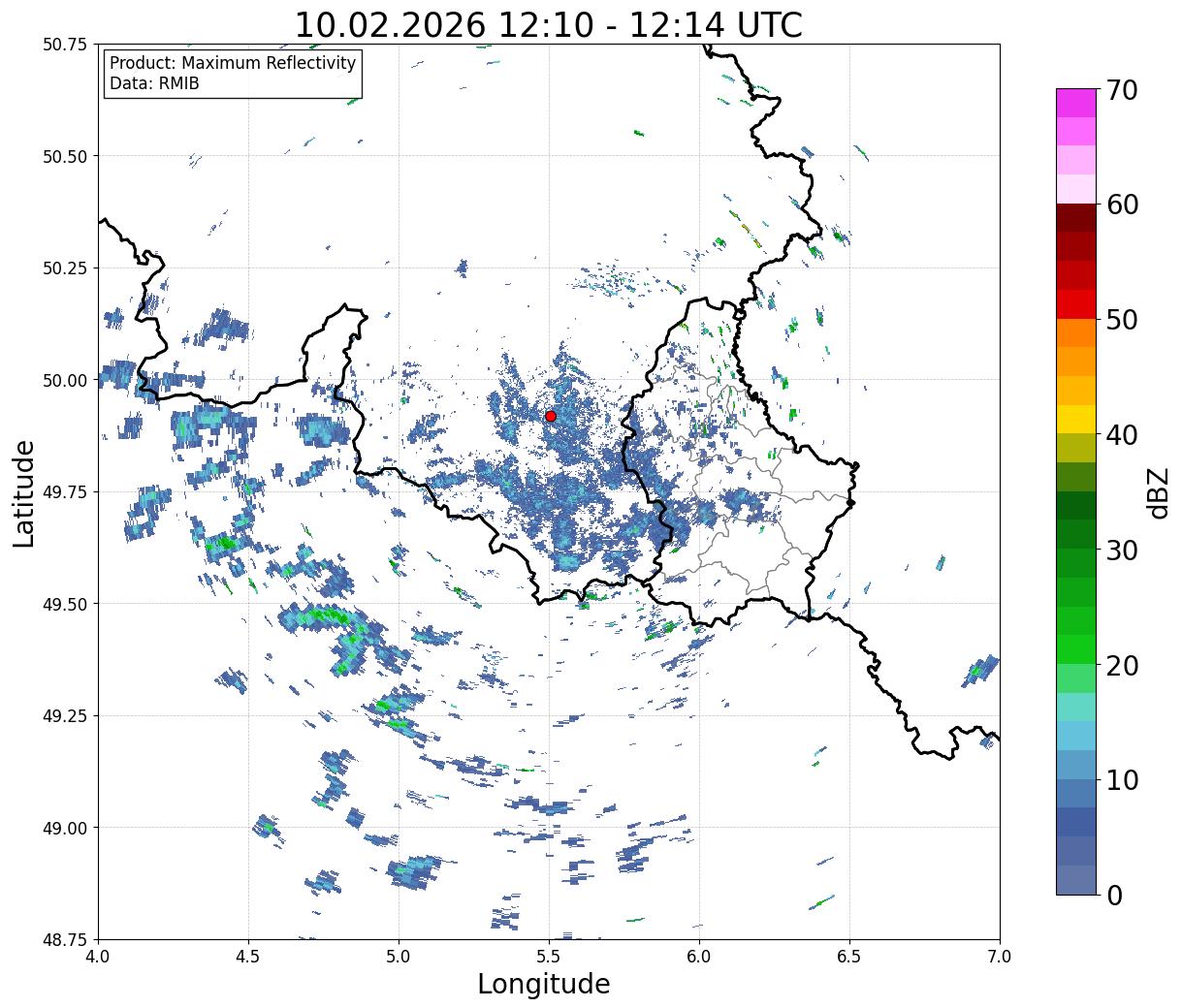1182x1008 pixels.
Task: Click the red radar station marker
Action: pos(550,416)
